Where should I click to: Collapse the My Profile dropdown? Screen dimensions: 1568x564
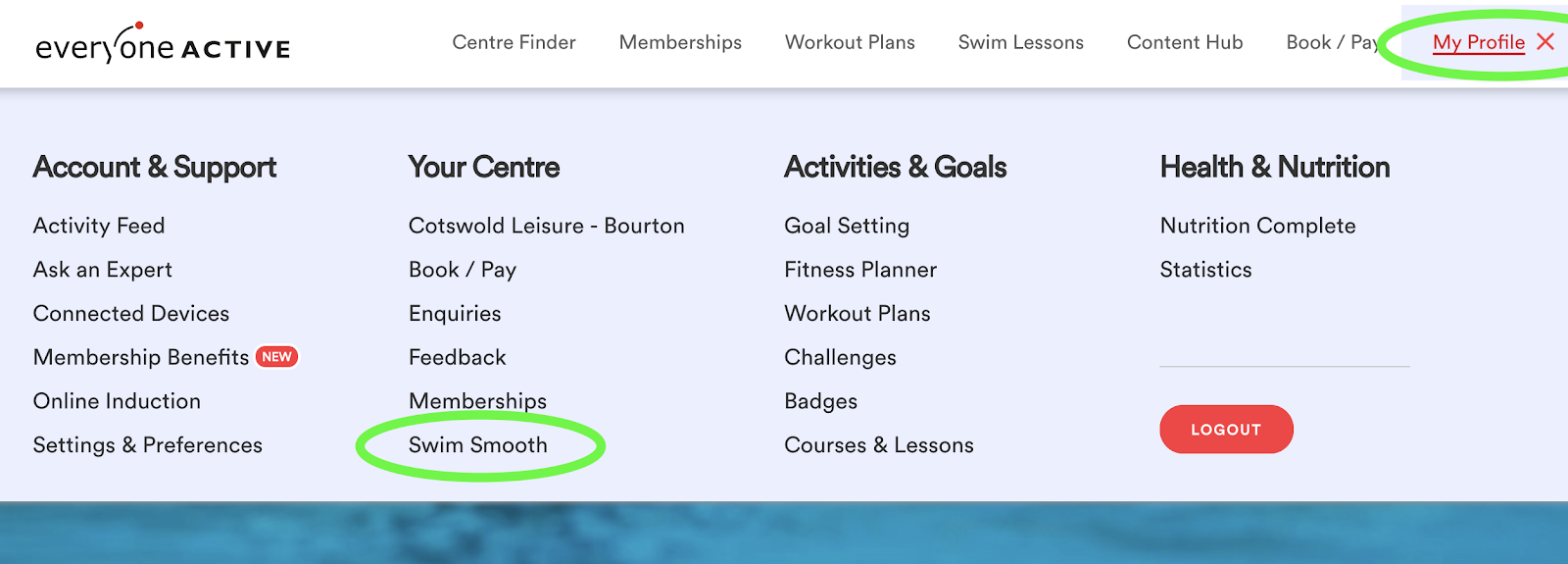point(1478,42)
